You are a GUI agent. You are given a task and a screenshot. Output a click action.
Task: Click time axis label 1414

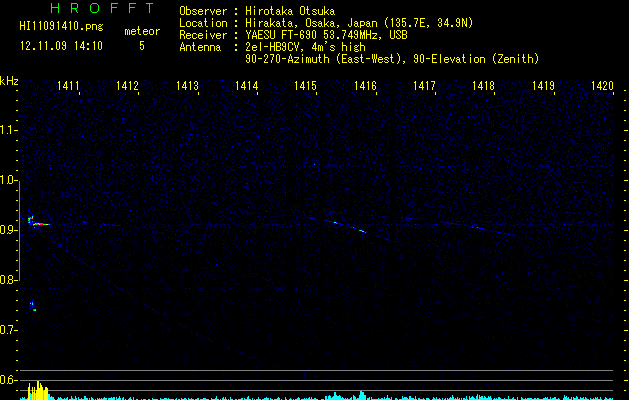tap(246, 86)
